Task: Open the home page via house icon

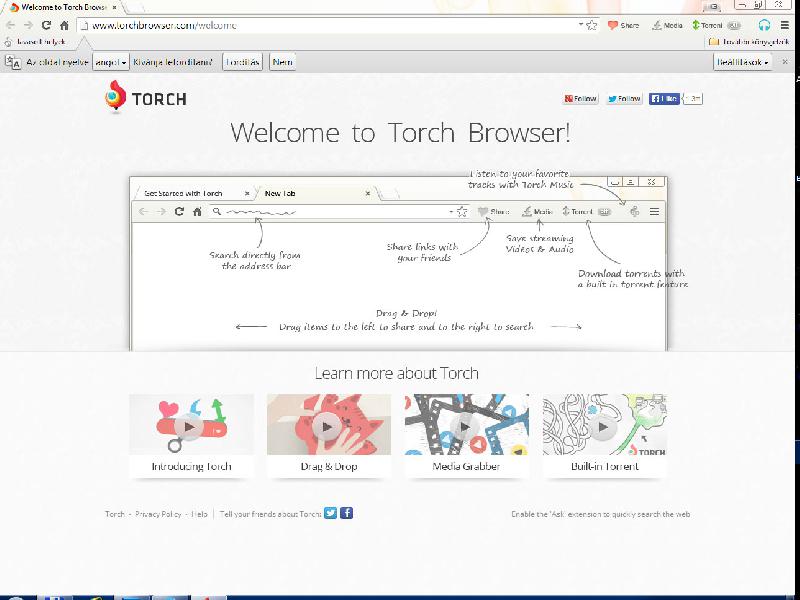Action: click(64, 25)
